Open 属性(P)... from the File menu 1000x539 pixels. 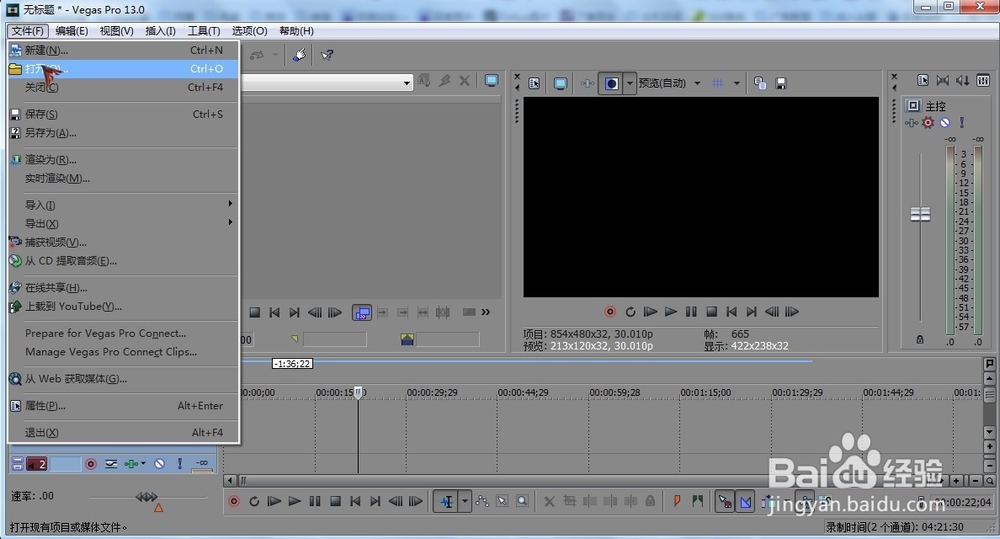(x=124, y=406)
